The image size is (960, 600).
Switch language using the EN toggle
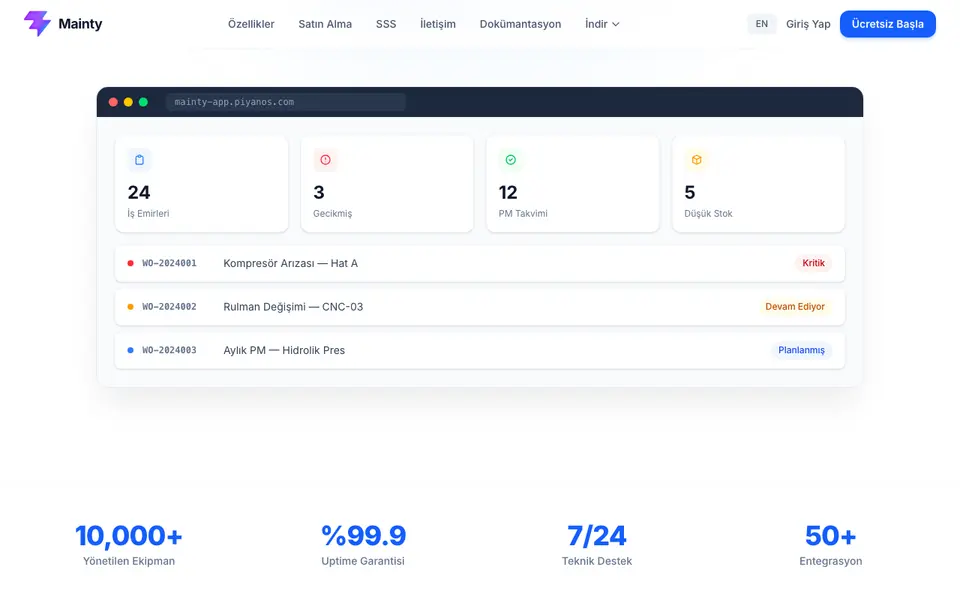(x=762, y=24)
